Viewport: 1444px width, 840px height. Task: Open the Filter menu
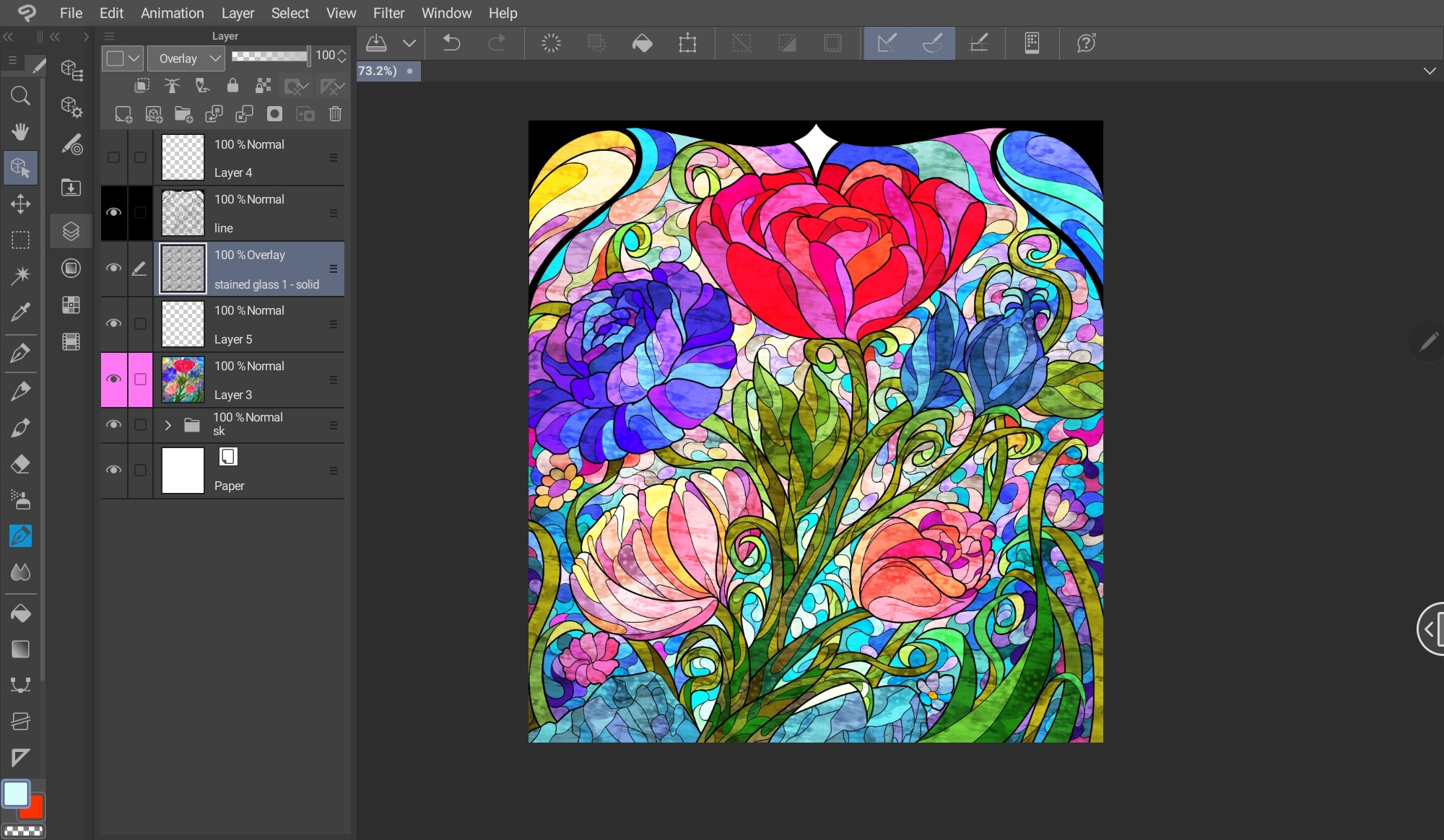coord(388,13)
